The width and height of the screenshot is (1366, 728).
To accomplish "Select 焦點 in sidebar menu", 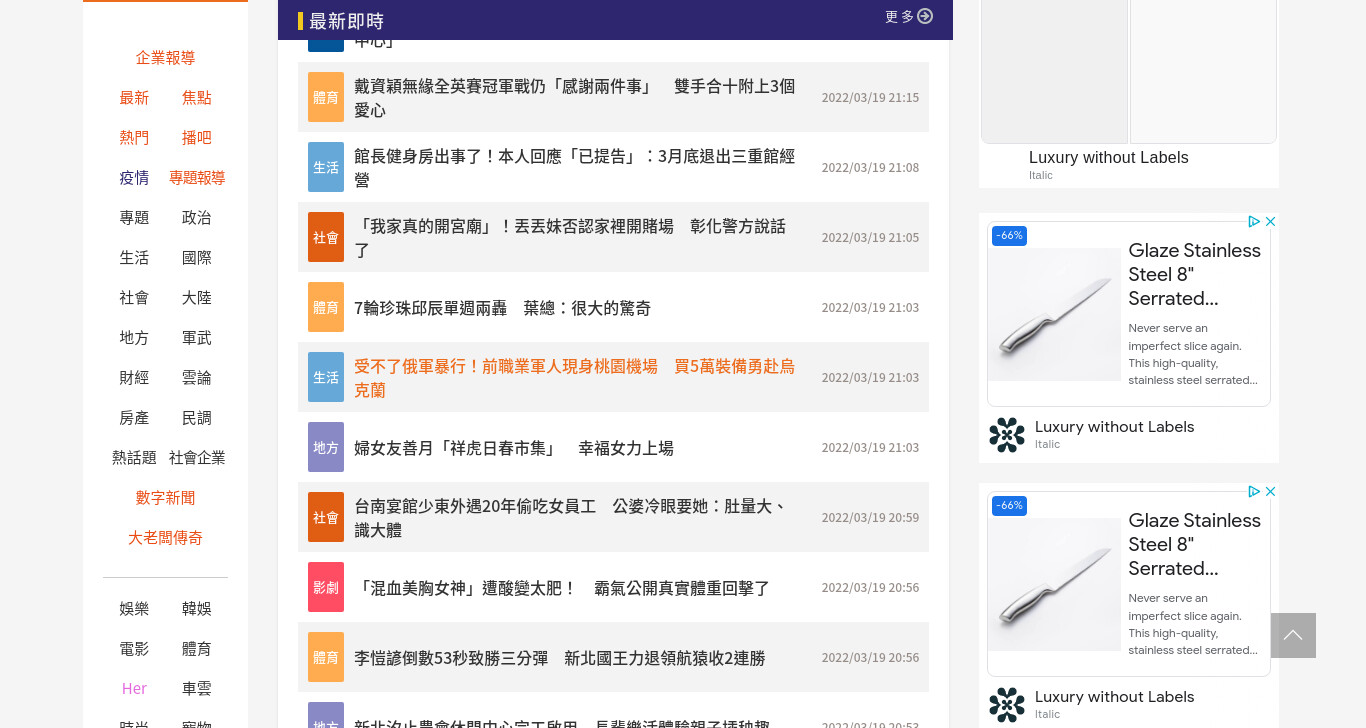I will pyautogui.click(x=196, y=98).
